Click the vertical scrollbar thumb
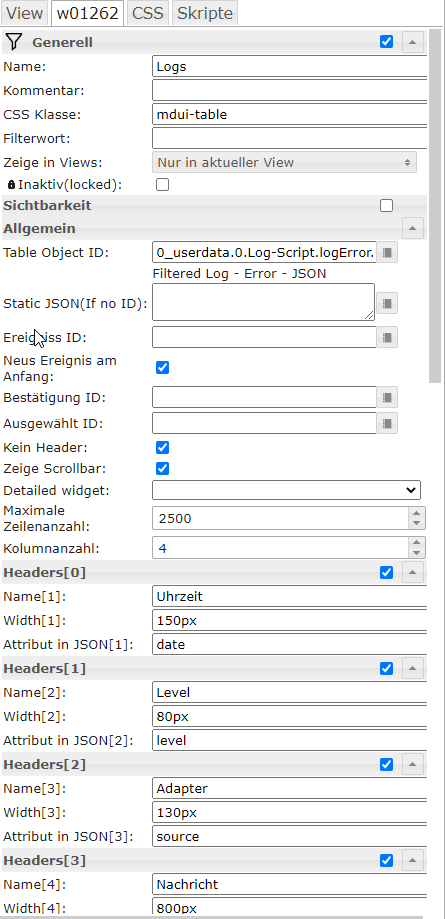 434,206
